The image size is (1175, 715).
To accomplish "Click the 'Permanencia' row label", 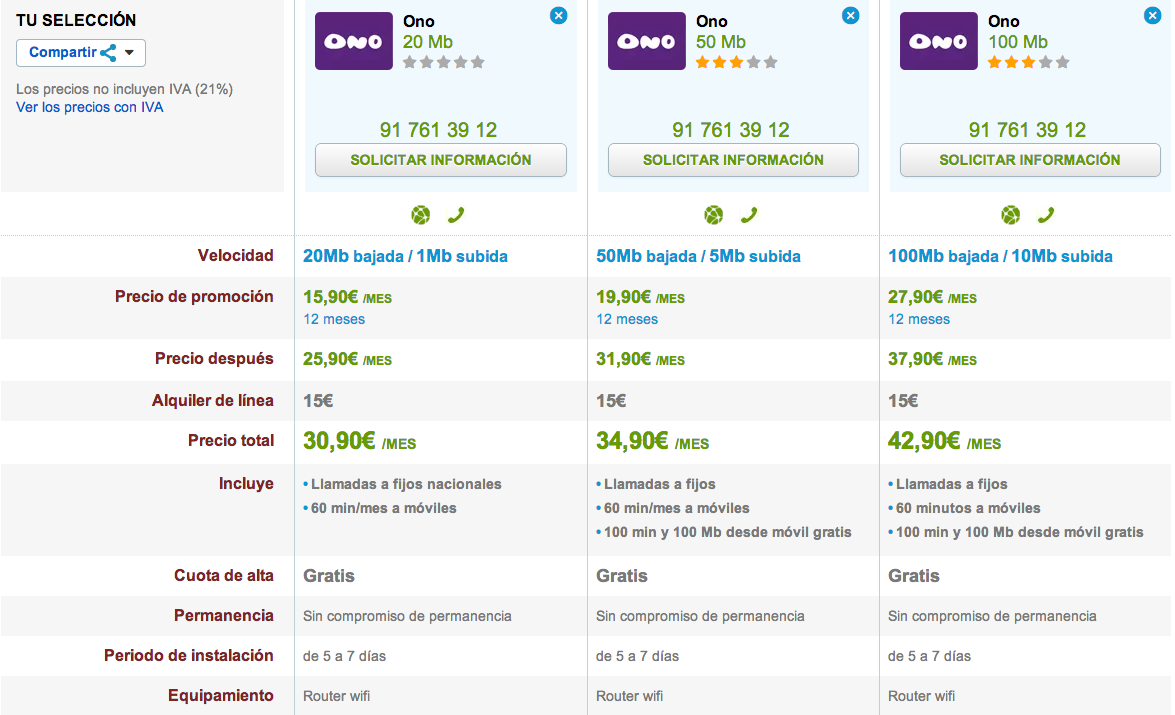I will pyautogui.click(x=224, y=616).
